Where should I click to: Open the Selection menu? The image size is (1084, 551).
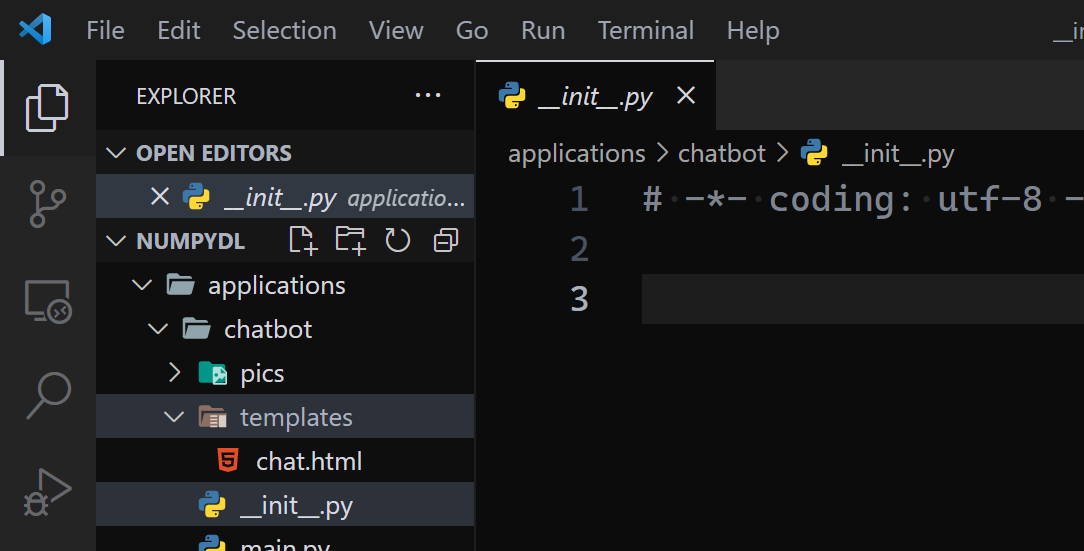pyautogui.click(x=284, y=30)
